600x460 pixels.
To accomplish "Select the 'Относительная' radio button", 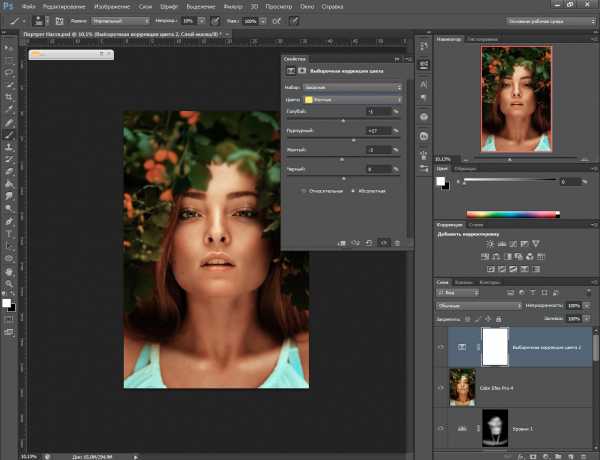I will 304,189.
